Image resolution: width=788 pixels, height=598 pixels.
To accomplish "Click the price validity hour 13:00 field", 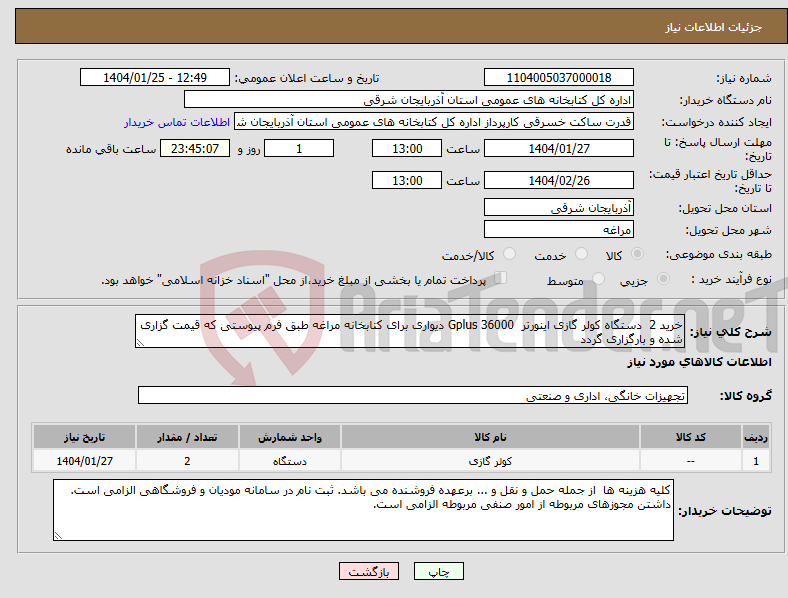I will tap(407, 180).
